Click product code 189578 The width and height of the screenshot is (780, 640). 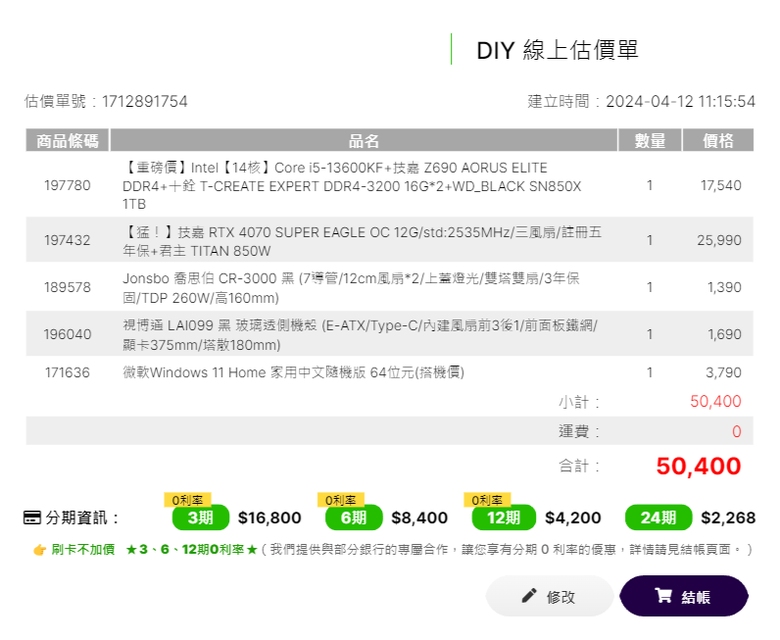pyautogui.click(x=67, y=287)
